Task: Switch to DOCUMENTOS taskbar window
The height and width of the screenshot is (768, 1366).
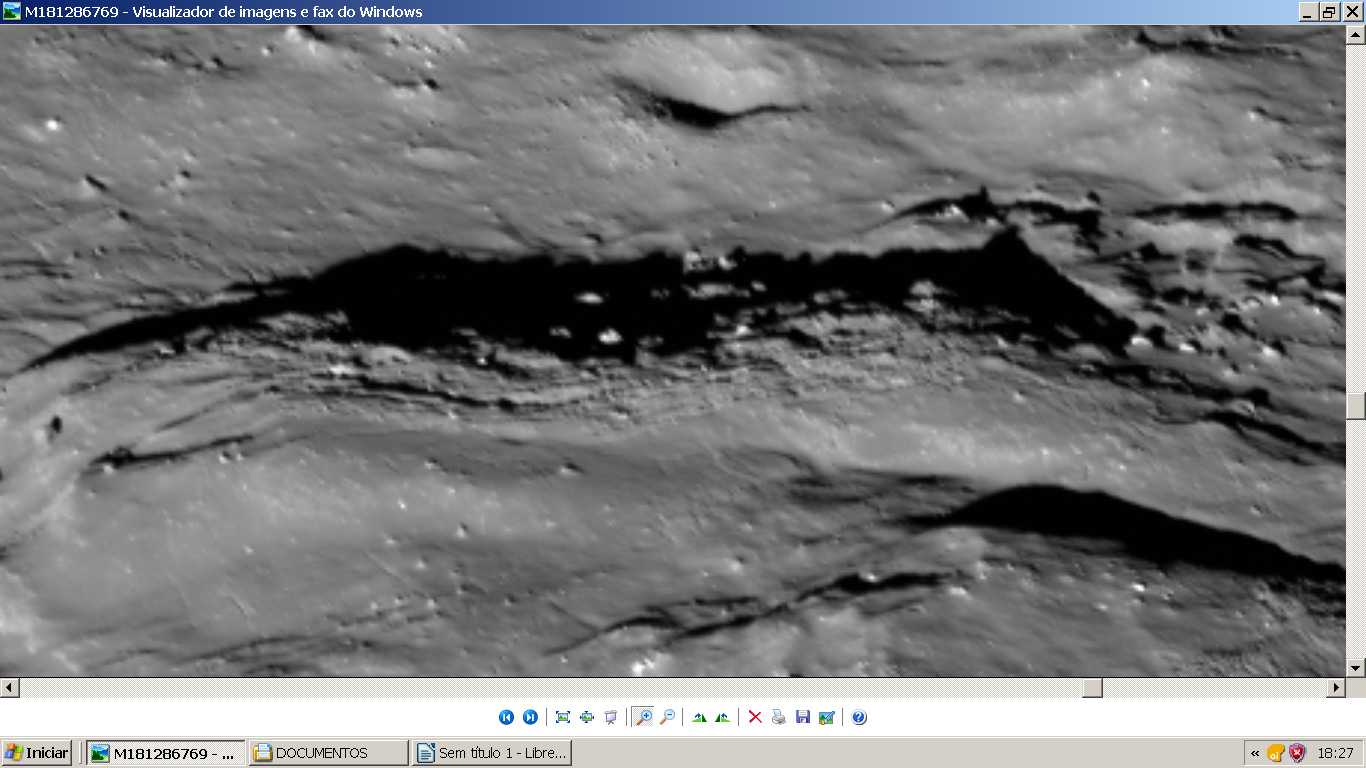Action: tap(329, 753)
